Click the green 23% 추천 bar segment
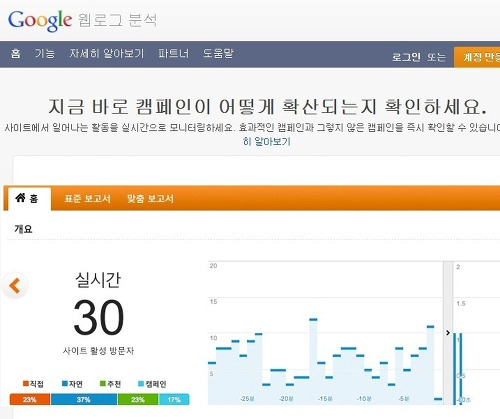 tap(138, 399)
